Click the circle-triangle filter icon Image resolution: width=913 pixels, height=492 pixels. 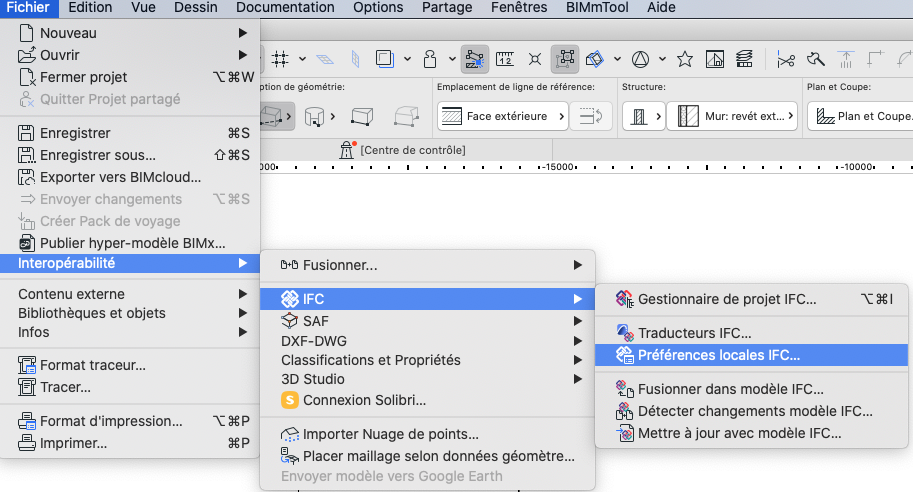pos(640,59)
